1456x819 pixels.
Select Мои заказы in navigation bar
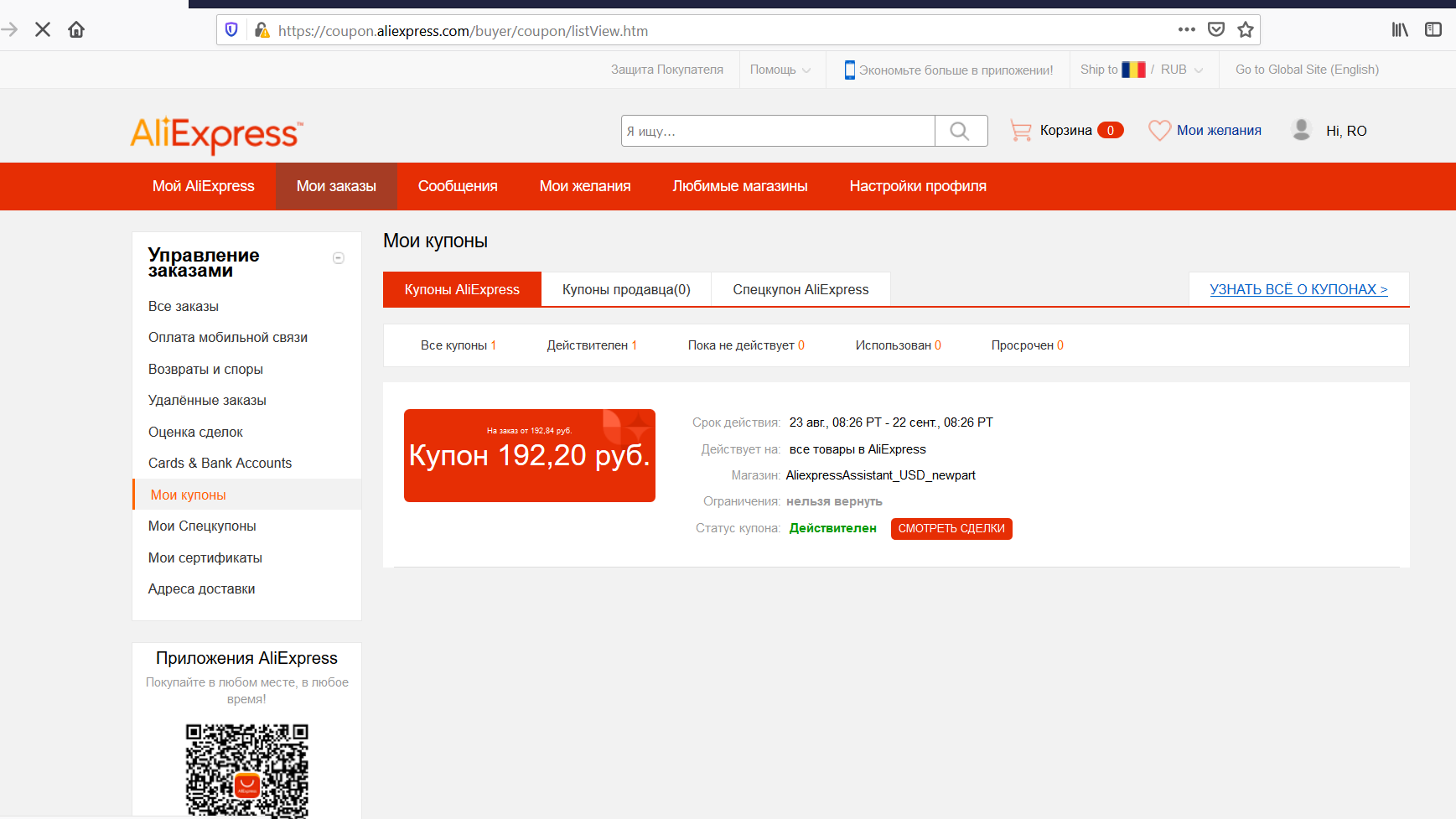point(336,186)
